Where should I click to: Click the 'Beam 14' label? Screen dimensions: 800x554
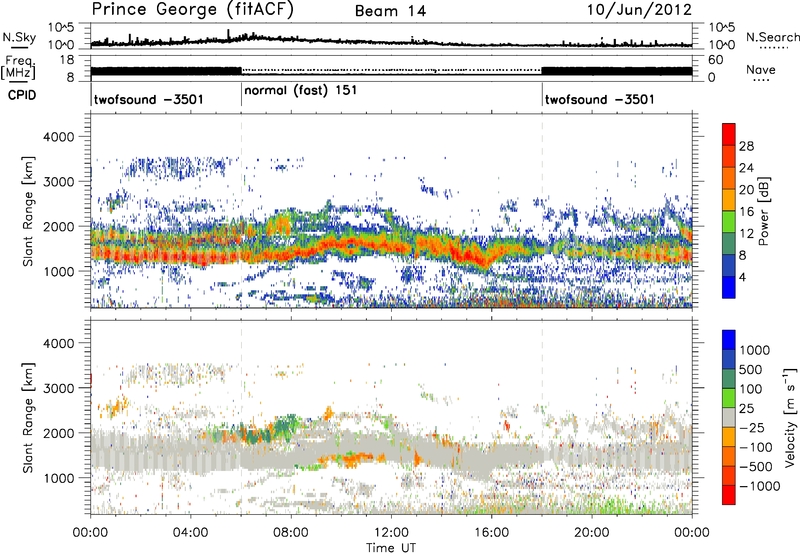(x=390, y=11)
